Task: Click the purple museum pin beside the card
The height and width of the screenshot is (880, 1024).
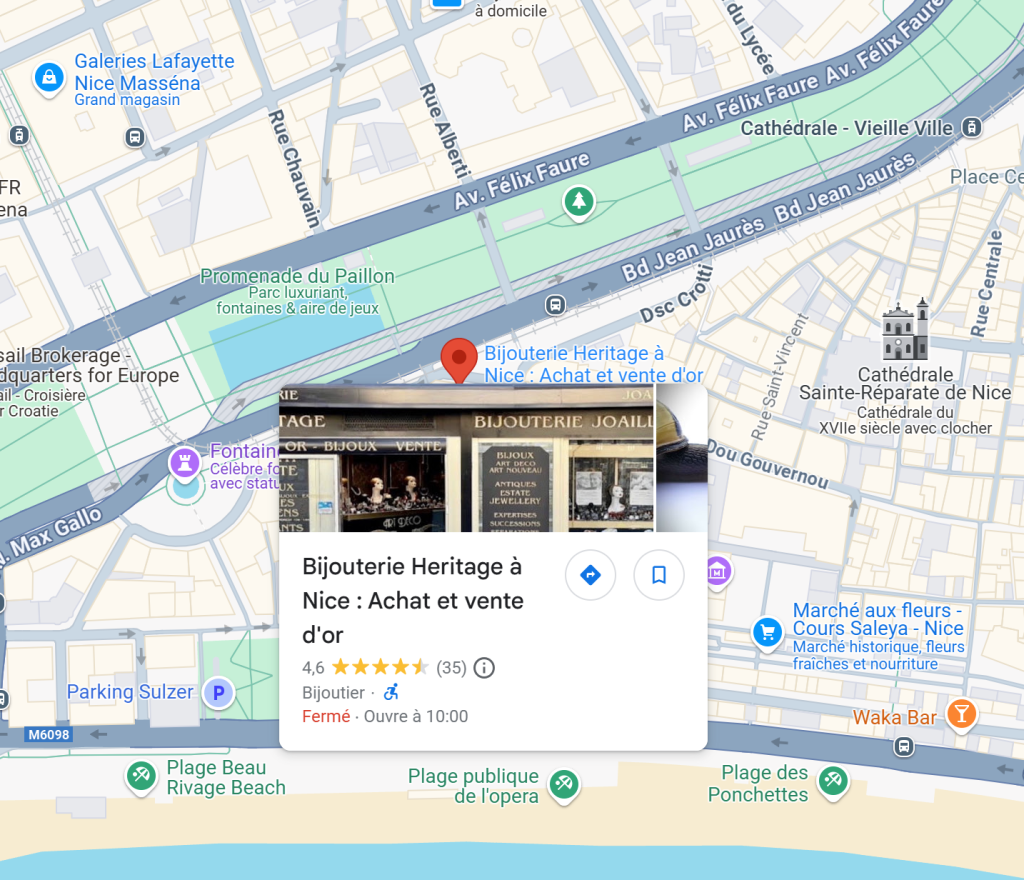Action: pos(718,573)
